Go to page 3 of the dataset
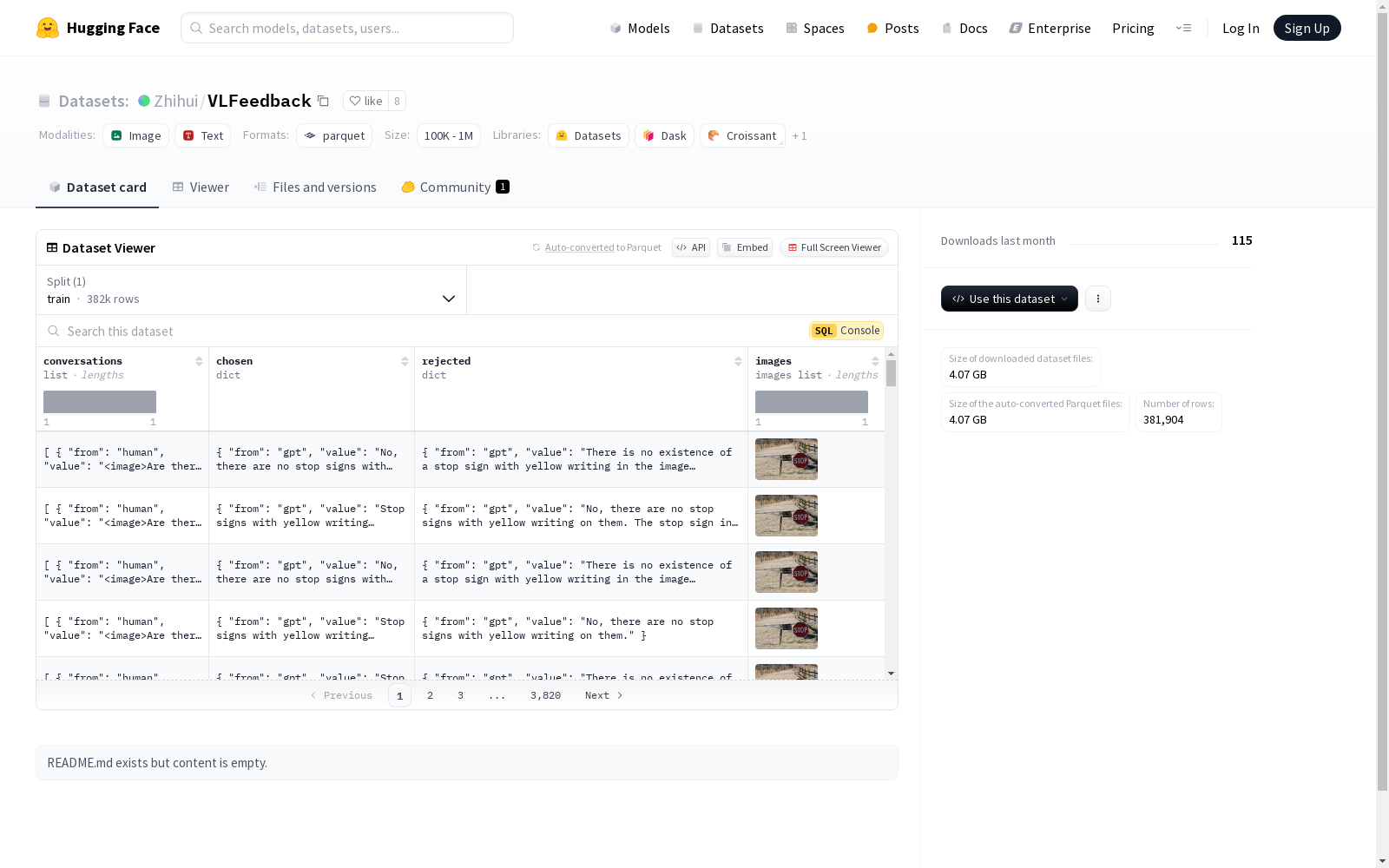1389x868 pixels. (460, 695)
